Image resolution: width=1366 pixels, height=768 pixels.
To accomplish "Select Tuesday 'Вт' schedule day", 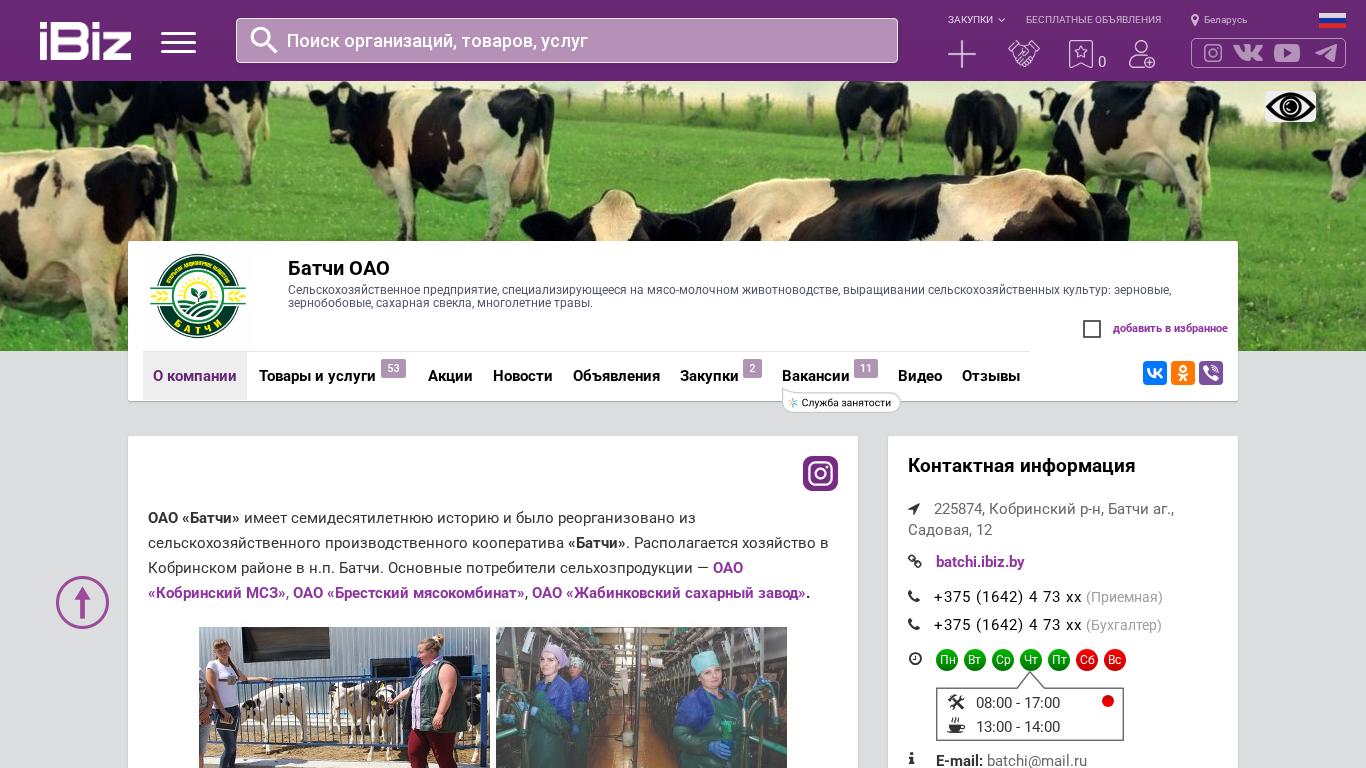I will click(975, 660).
